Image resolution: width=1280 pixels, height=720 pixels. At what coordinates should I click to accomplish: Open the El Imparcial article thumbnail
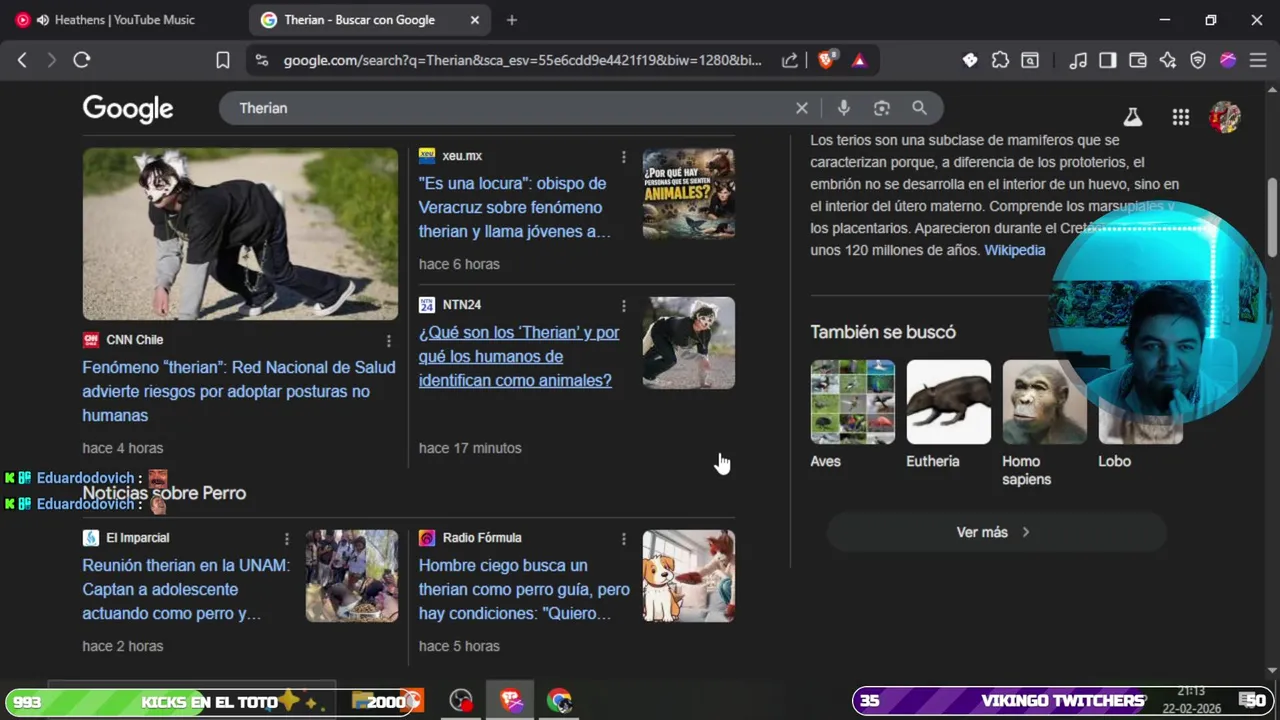(351, 576)
